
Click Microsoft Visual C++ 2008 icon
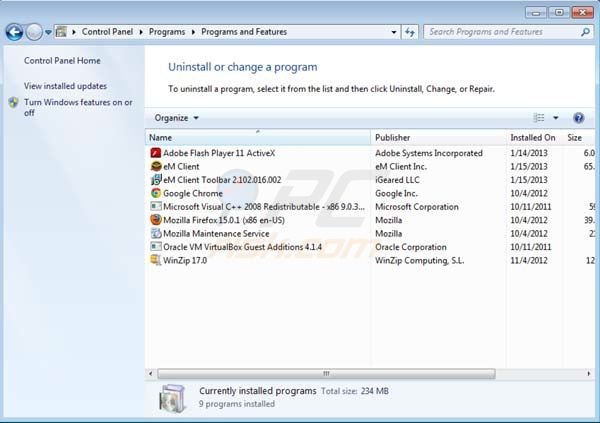(156, 206)
